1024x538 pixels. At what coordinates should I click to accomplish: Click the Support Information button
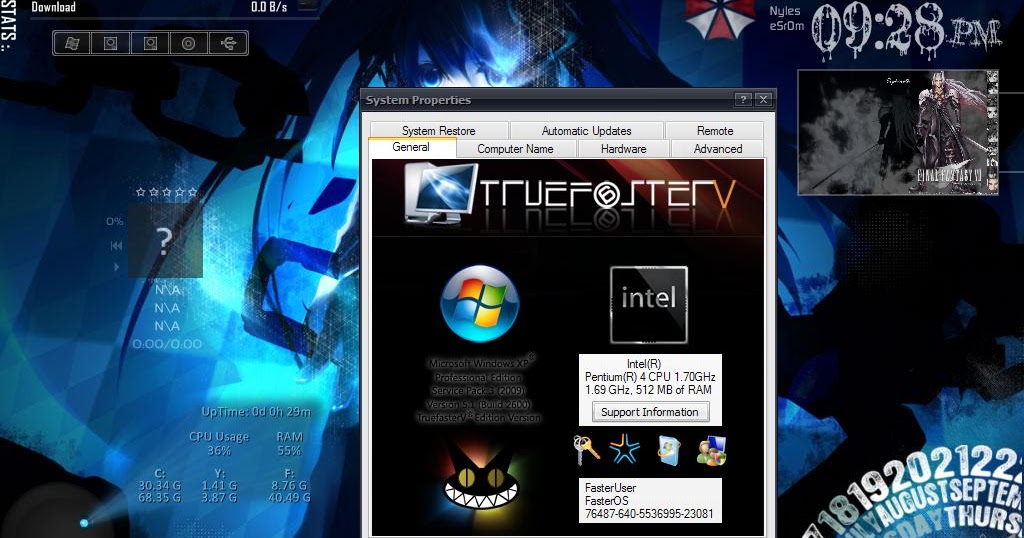[650, 412]
